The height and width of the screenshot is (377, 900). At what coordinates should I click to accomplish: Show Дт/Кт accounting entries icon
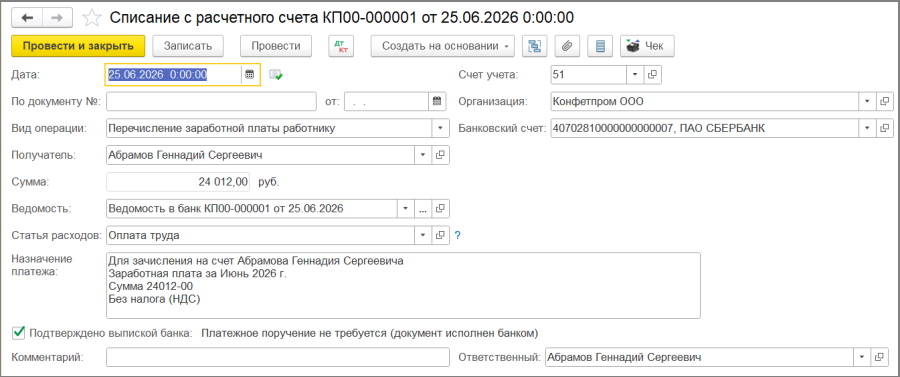tap(341, 46)
